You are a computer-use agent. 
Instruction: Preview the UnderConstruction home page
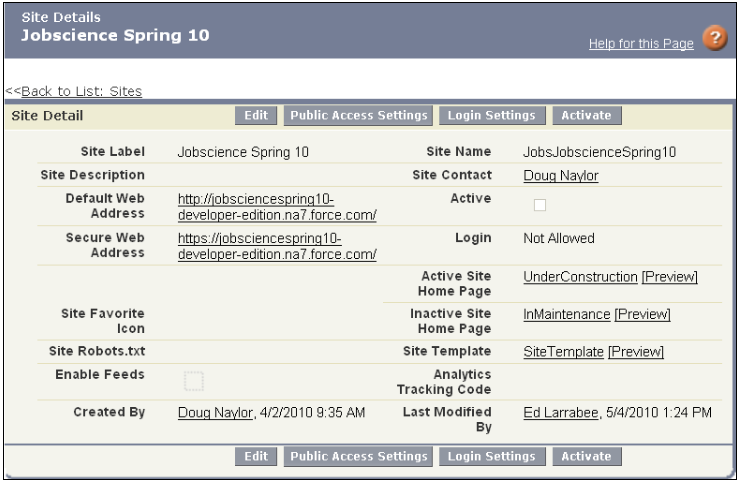669,276
